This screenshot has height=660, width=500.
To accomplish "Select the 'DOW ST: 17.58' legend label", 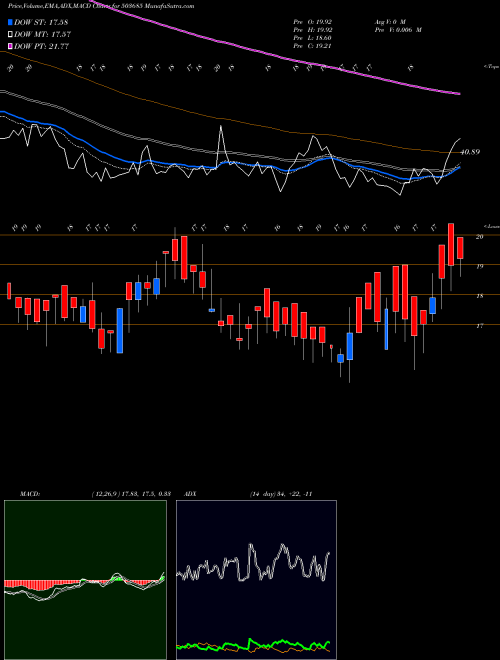I will pyautogui.click(x=41, y=22).
